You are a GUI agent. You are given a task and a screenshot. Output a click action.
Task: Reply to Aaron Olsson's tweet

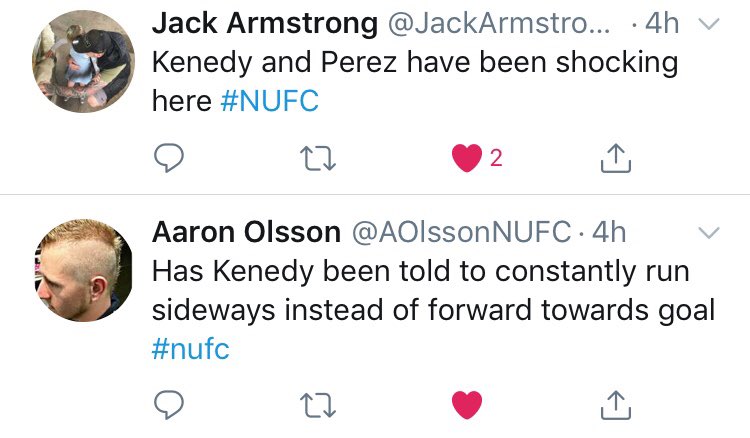168,405
